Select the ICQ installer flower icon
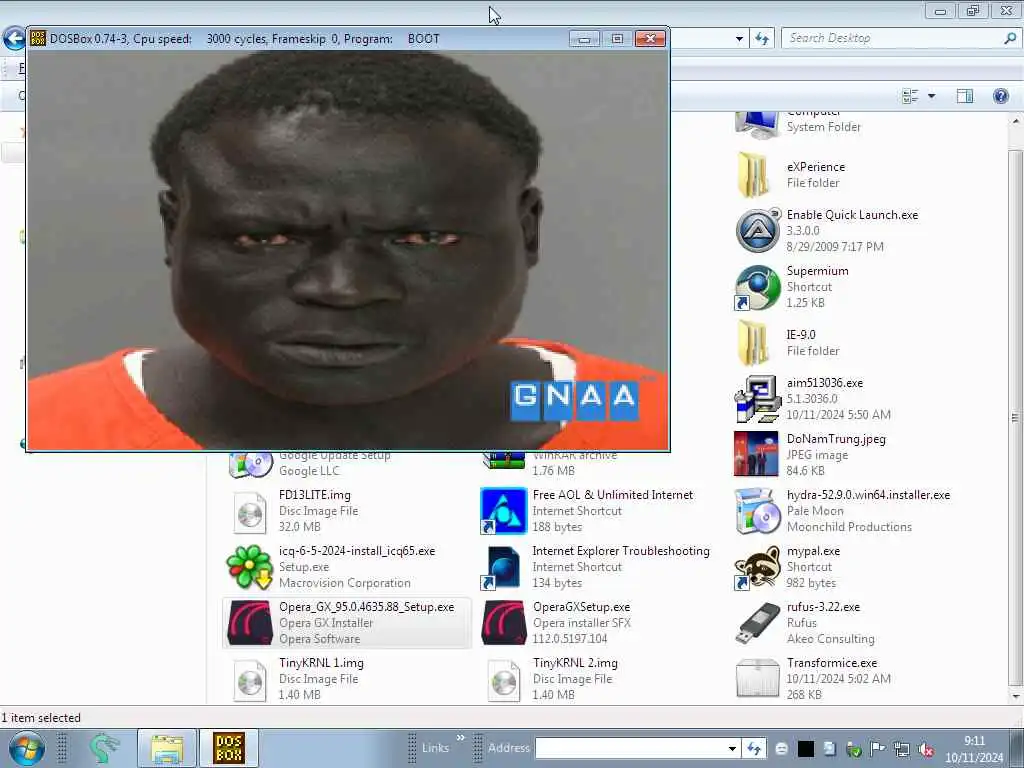 (249, 567)
